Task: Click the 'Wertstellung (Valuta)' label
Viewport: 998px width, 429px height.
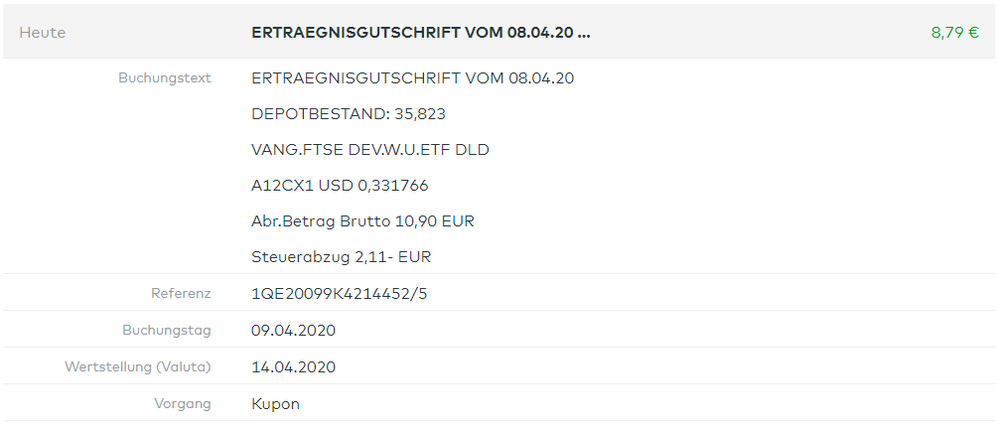Action: pos(138,367)
